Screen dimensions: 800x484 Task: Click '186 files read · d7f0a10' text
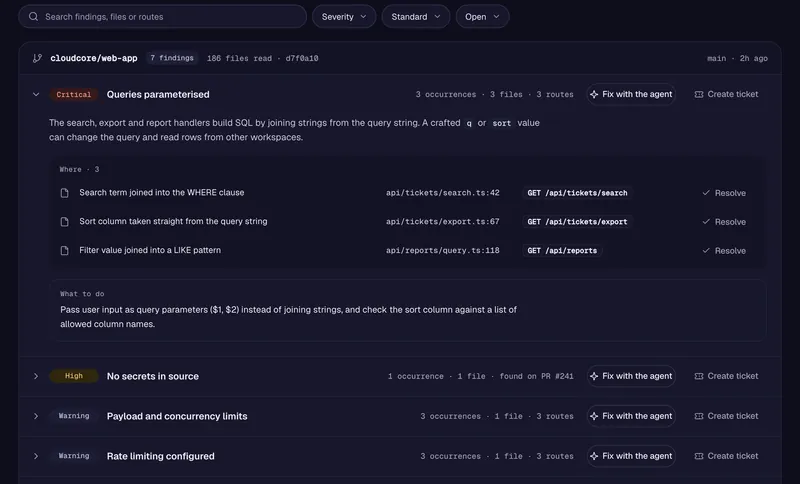point(263,58)
